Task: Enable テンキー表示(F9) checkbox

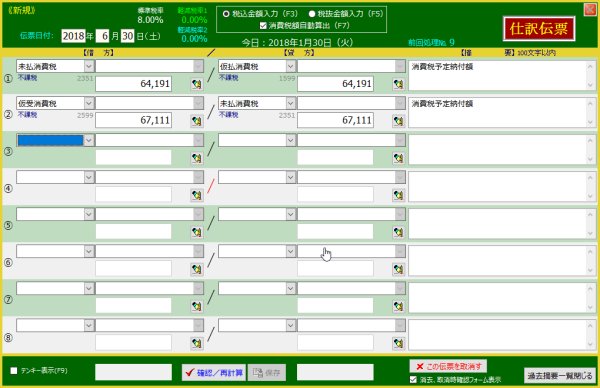Action: tap(14, 370)
